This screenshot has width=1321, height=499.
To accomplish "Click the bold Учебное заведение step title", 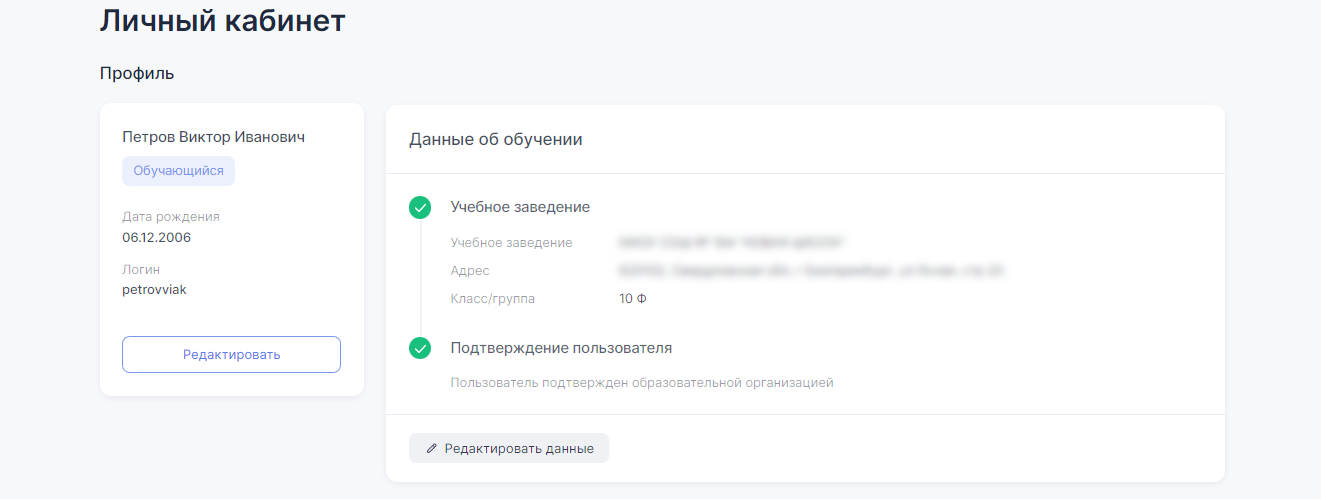I will pyautogui.click(x=520, y=207).
